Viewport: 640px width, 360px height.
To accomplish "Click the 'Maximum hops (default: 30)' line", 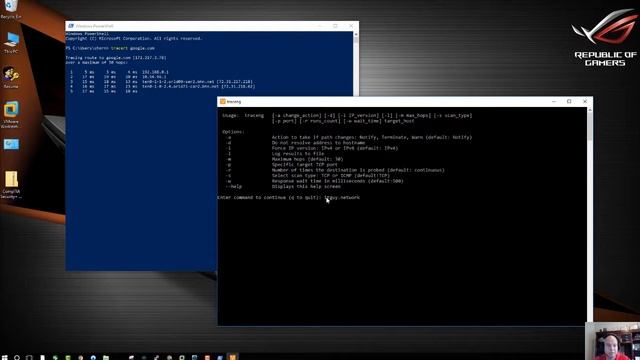I will click(x=307, y=159).
